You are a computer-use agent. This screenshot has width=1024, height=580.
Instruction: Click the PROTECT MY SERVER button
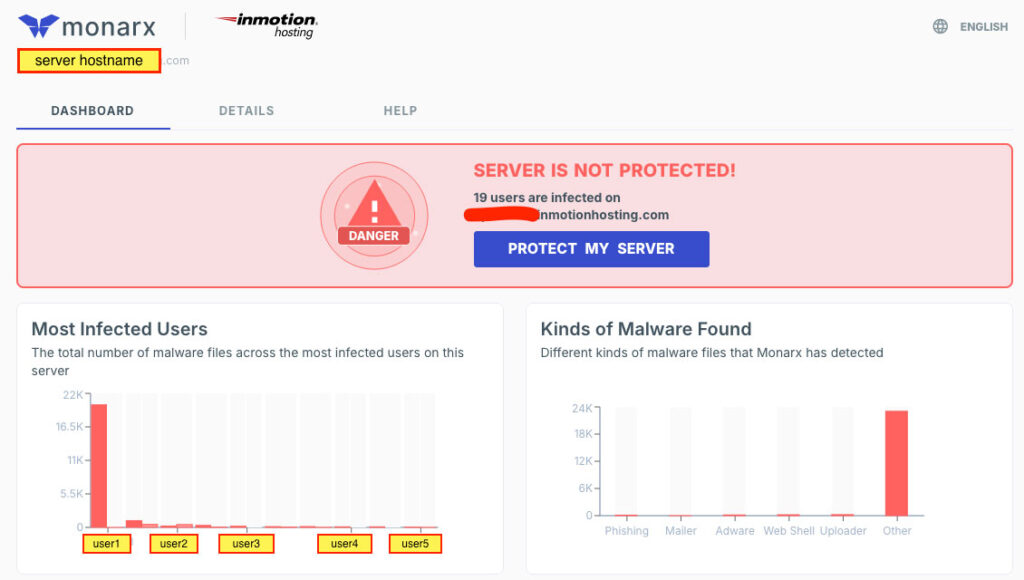click(591, 248)
